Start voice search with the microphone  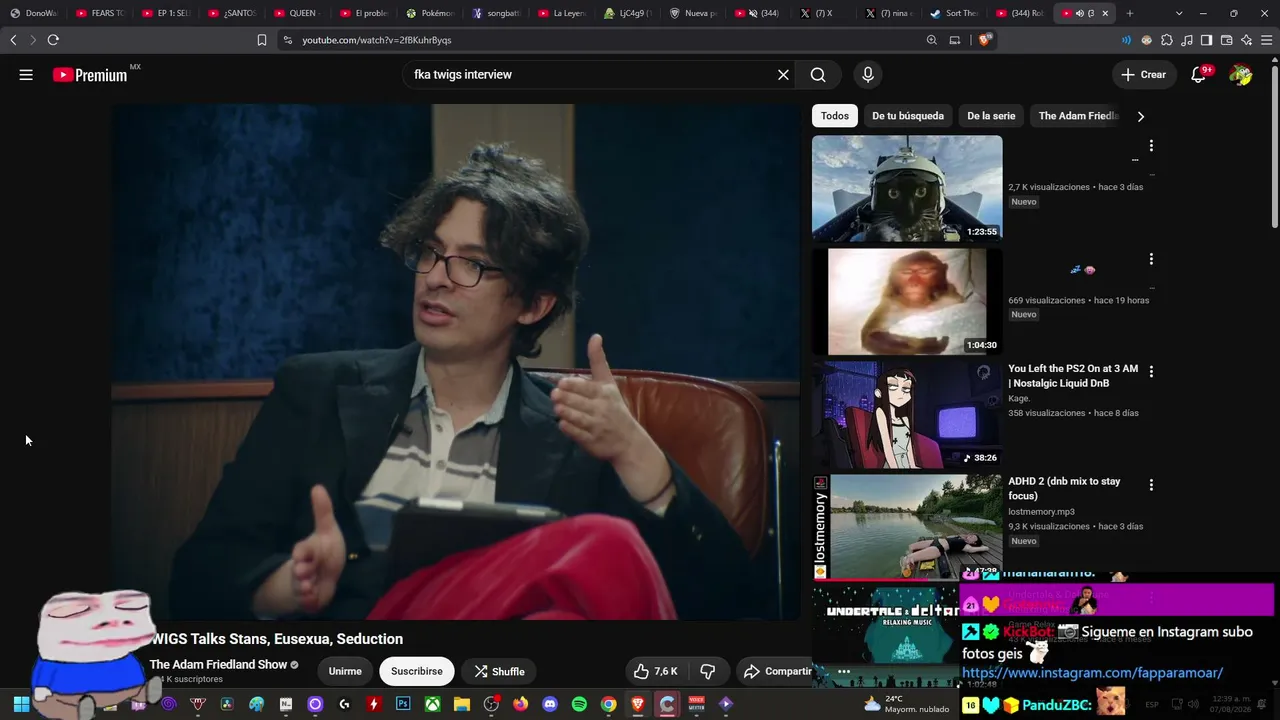pyautogui.click(x=868, y=75)
